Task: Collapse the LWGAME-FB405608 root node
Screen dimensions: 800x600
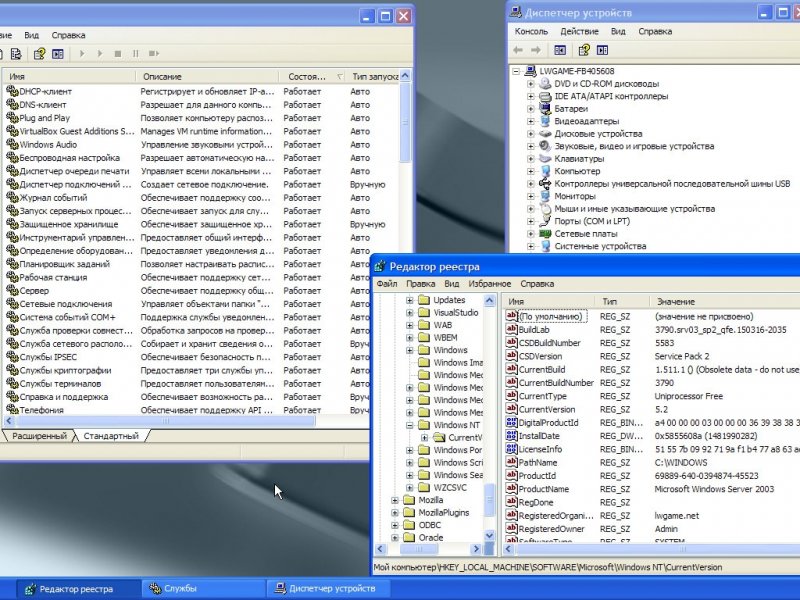Action: pyautogui.click(x=516, y=71)
